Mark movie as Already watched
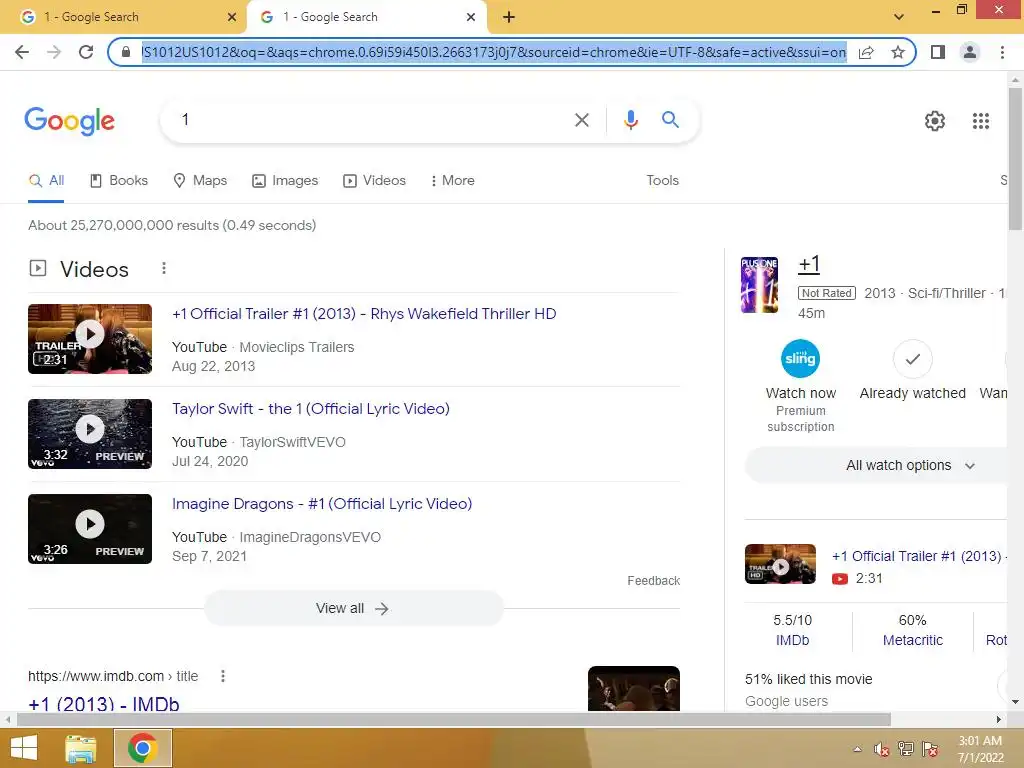The height and width of the screenshot is (768, 1024). (912, 359)
